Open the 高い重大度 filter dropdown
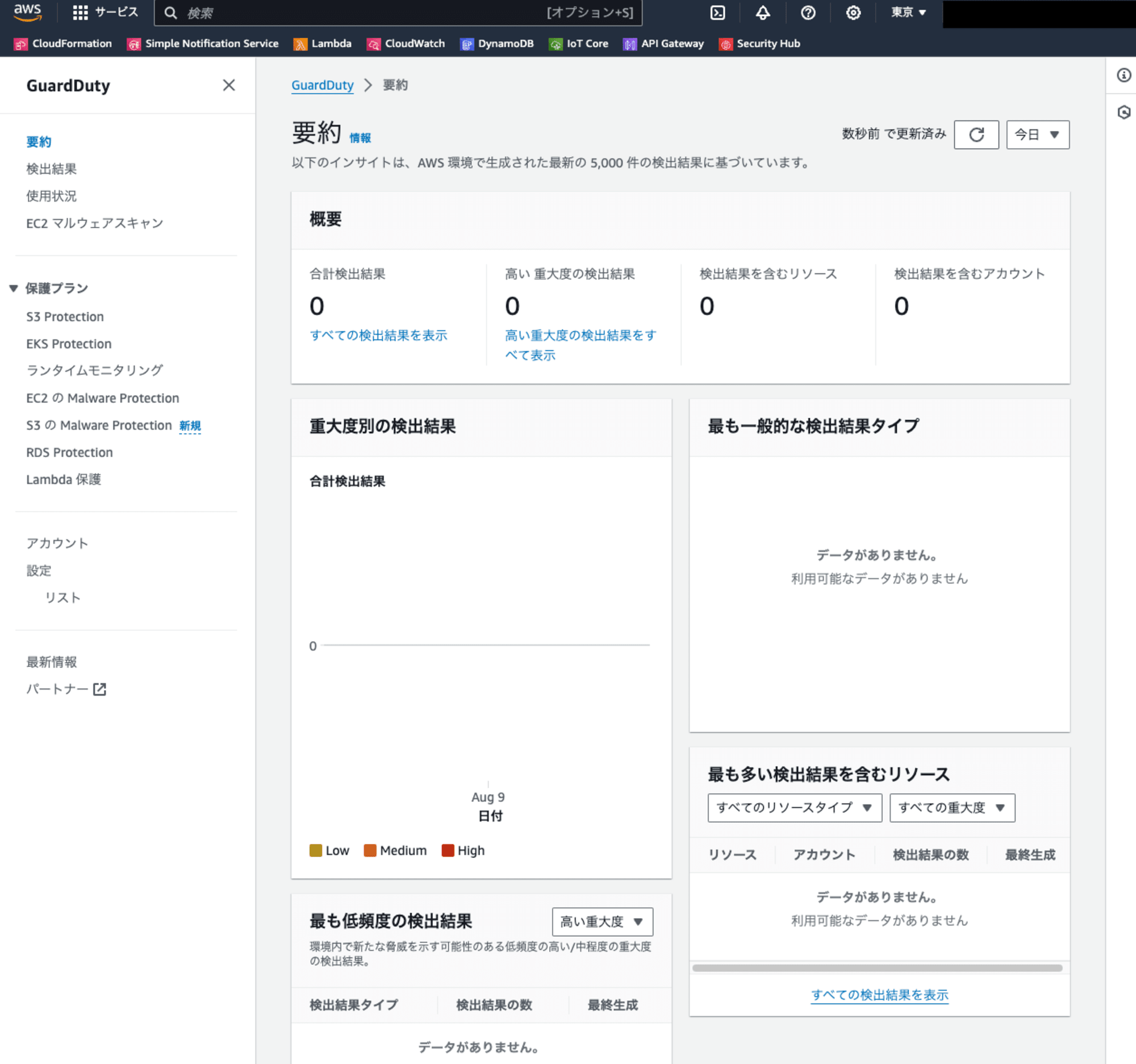 (x=602, y=921)
